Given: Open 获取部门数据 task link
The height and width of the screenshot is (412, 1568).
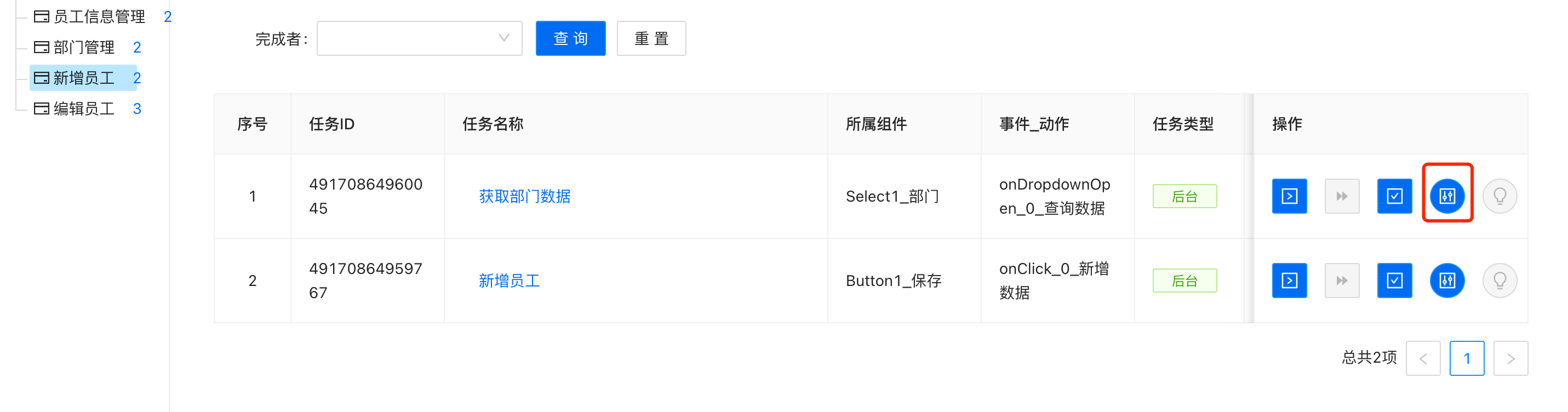Looking at the screenshot, I should 524,196.
